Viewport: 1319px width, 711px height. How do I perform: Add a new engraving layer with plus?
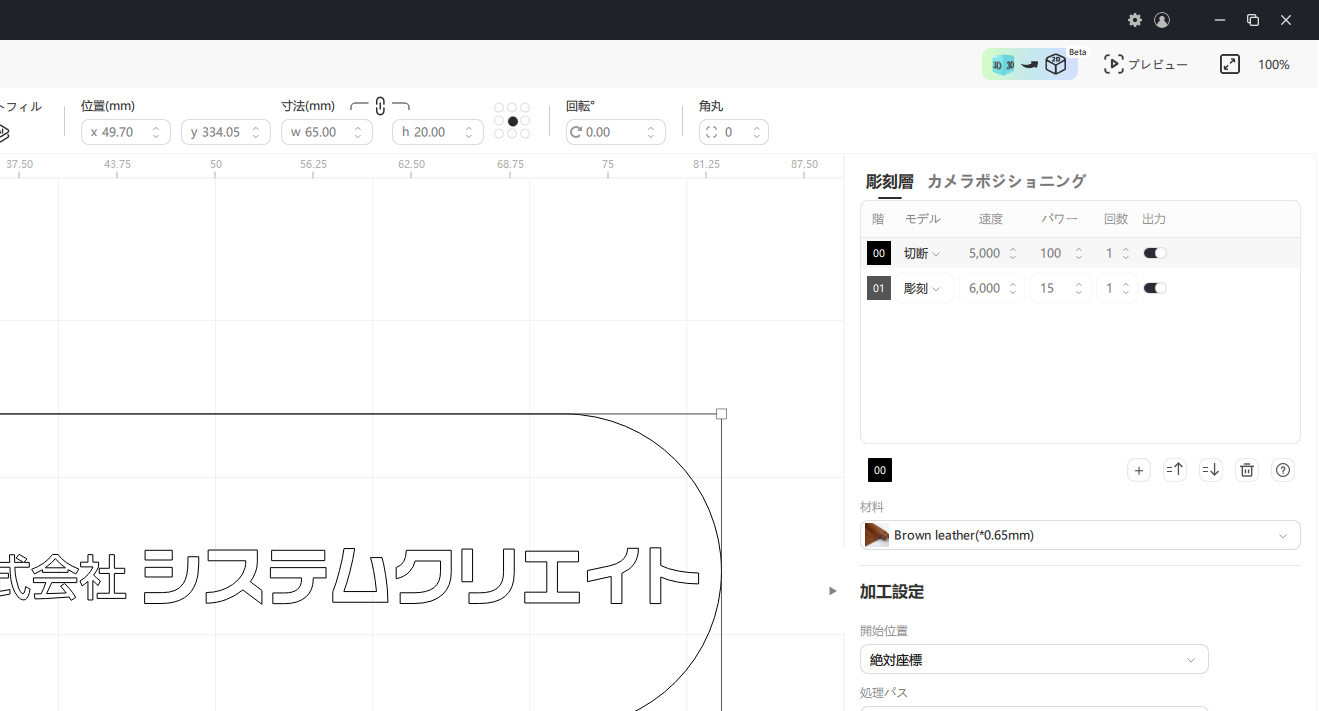[1139, 470]
